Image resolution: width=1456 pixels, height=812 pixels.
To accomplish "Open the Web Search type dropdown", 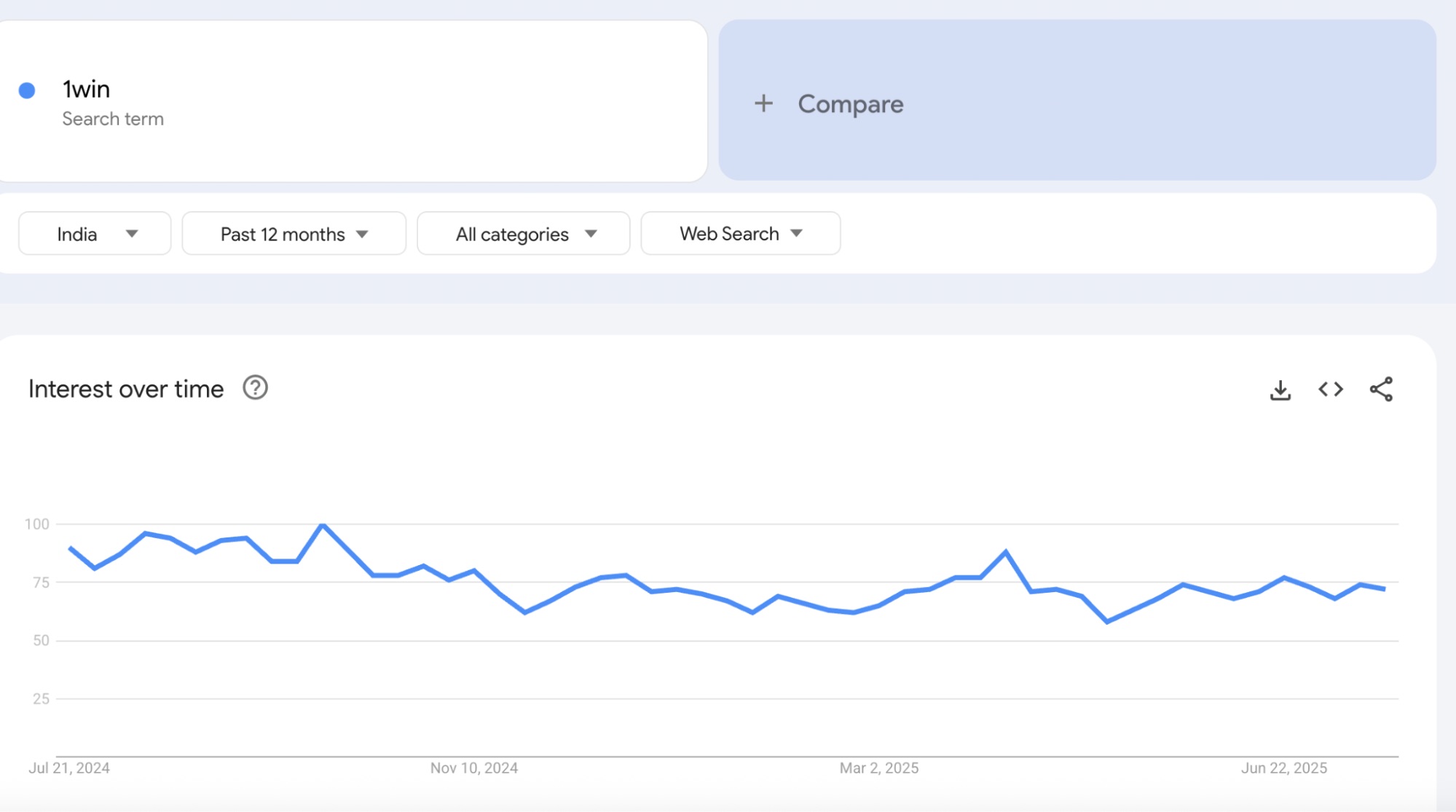I will [x=741, y=234].
